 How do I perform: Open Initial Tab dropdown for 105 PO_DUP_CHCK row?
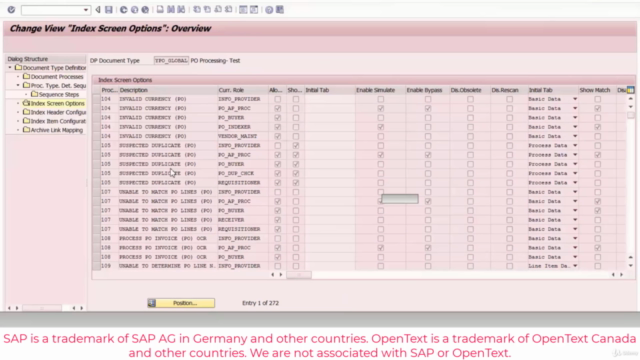pyautogui.click(x=575, y=173)
